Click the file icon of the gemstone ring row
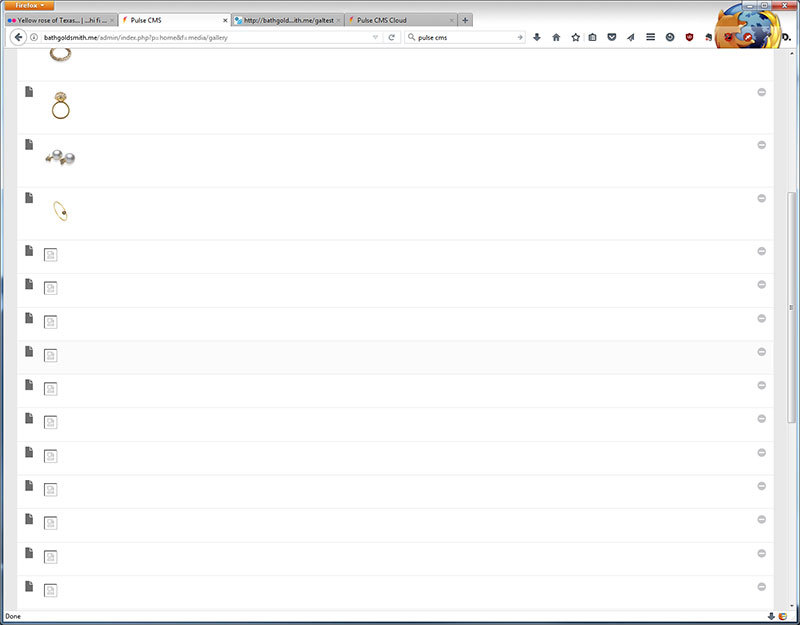 coord(29,92)
